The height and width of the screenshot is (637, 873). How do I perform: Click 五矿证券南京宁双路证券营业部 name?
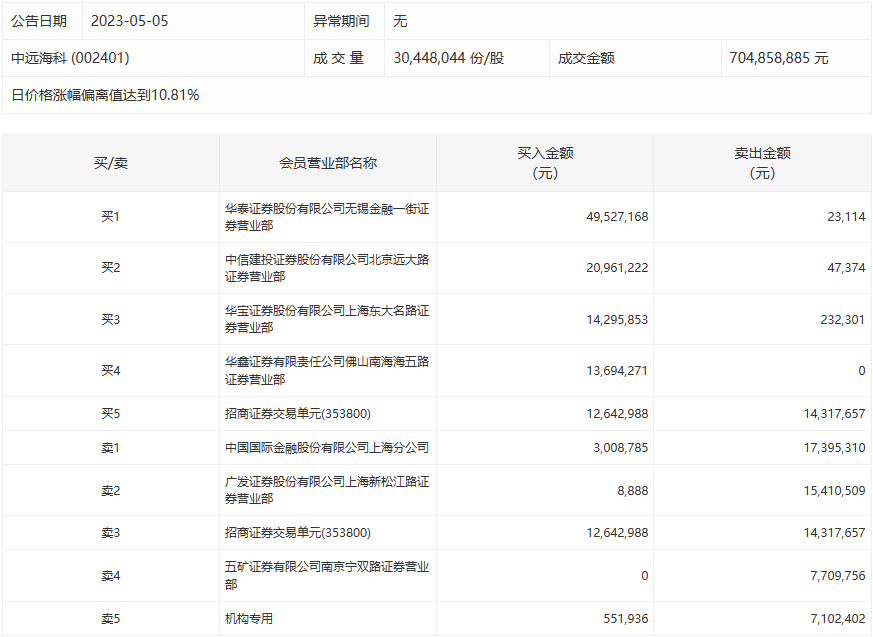[327, 576]
